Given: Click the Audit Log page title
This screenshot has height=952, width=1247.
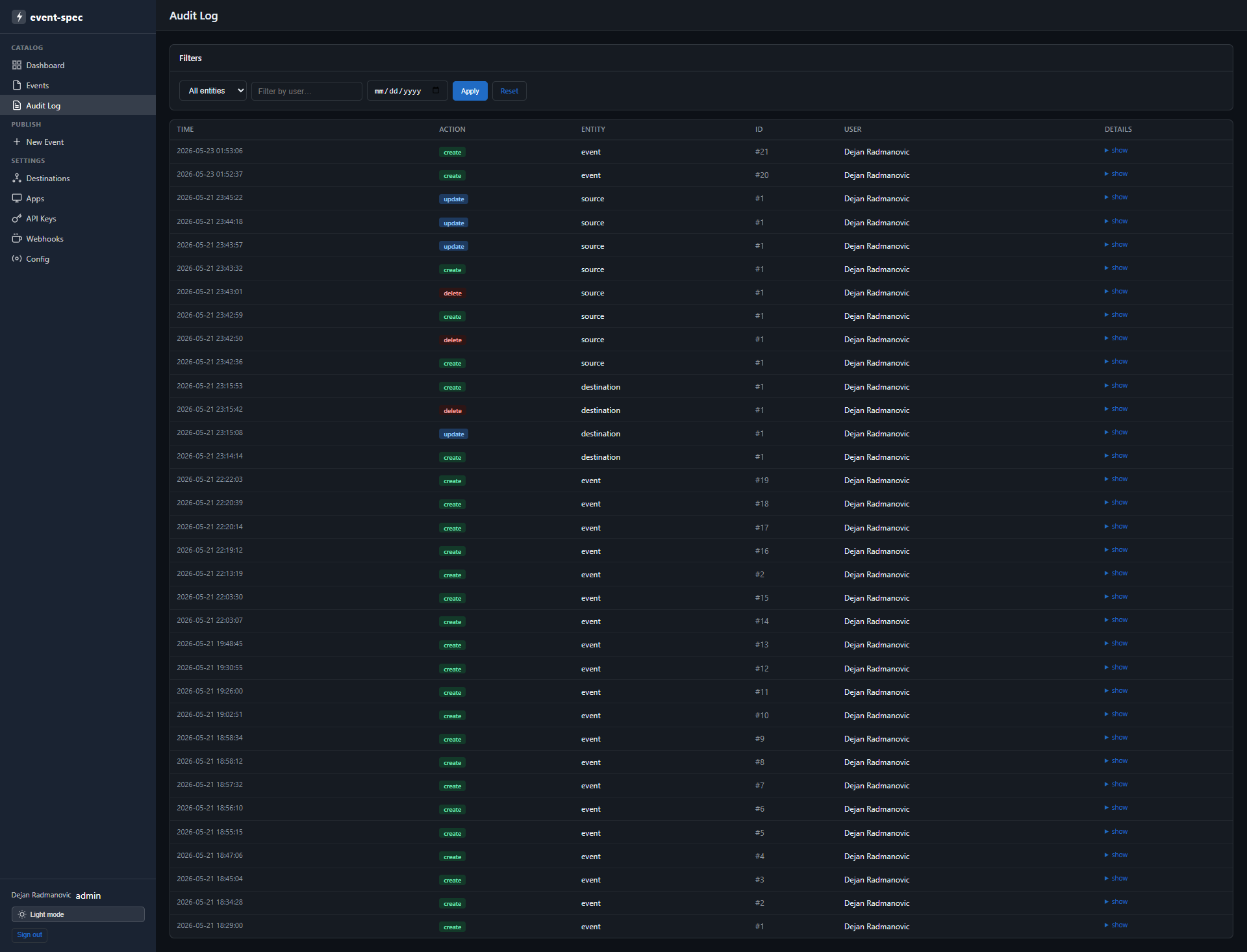Looking at the screenshot, I should [x=194, y=16].
